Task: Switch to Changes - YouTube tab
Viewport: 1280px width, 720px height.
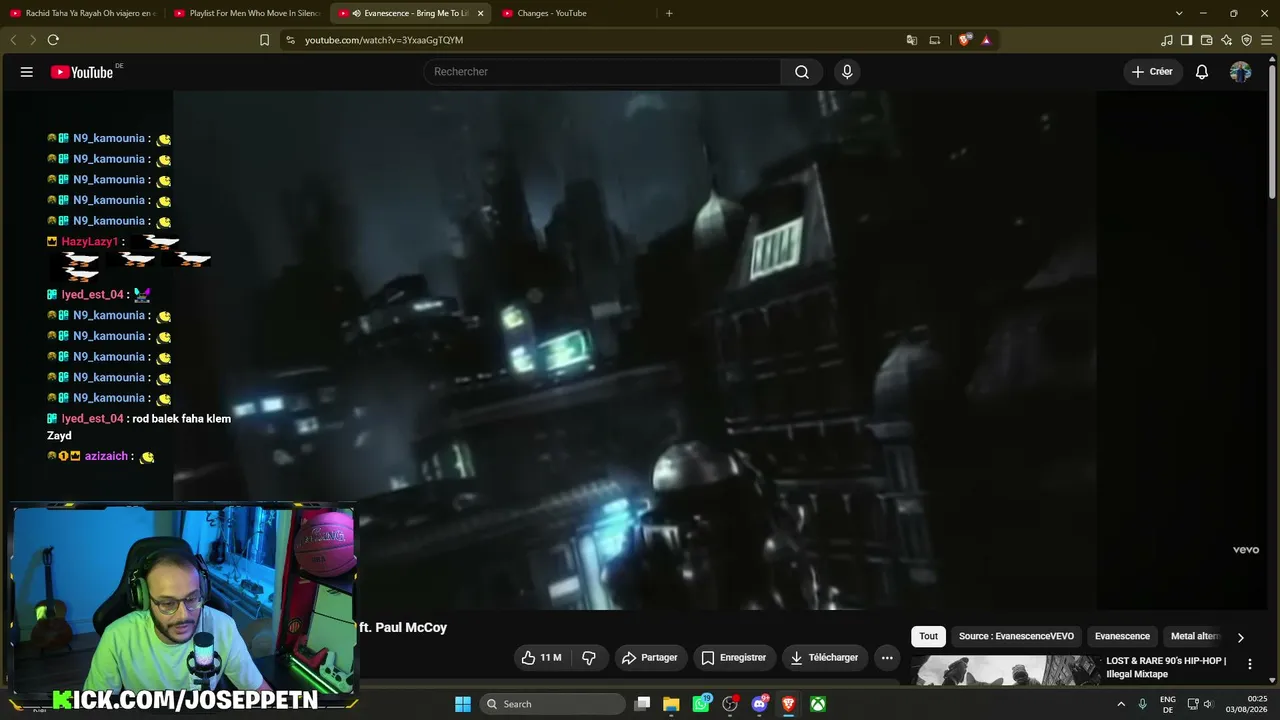Action: (x=574, y=13)
